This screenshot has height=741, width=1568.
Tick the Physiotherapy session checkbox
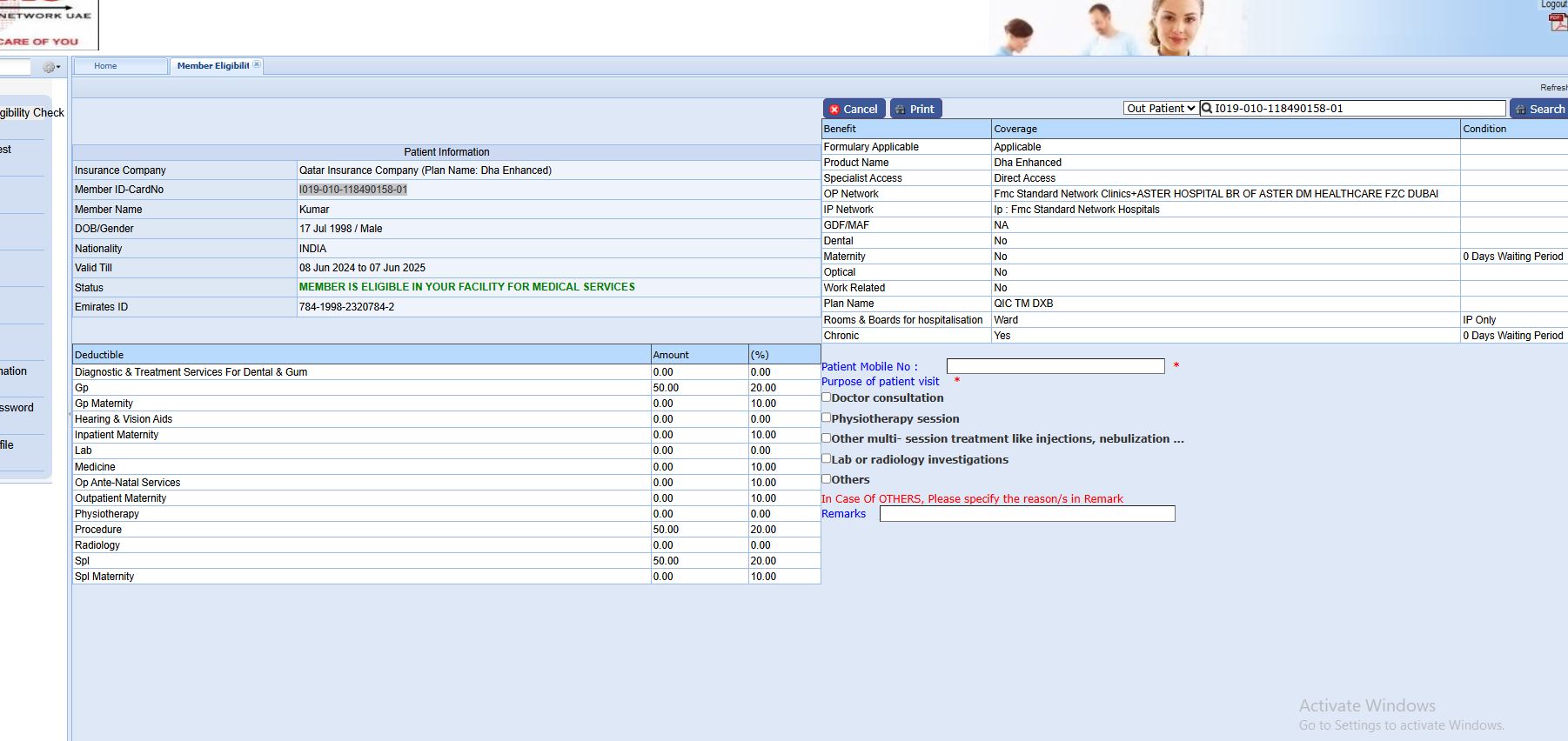point(827,417)
